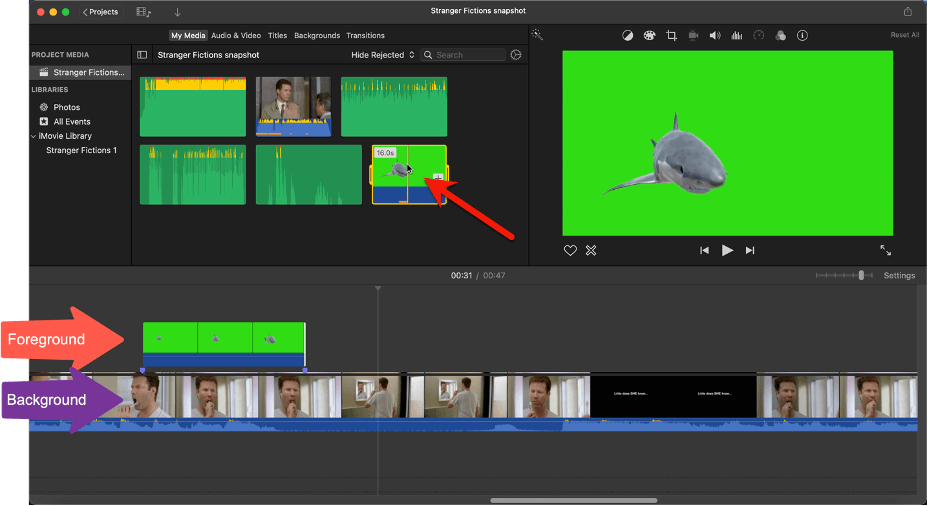Click the timeline playhead marker
Viewport: 928px width, 506px height.
tap(378, 289)
